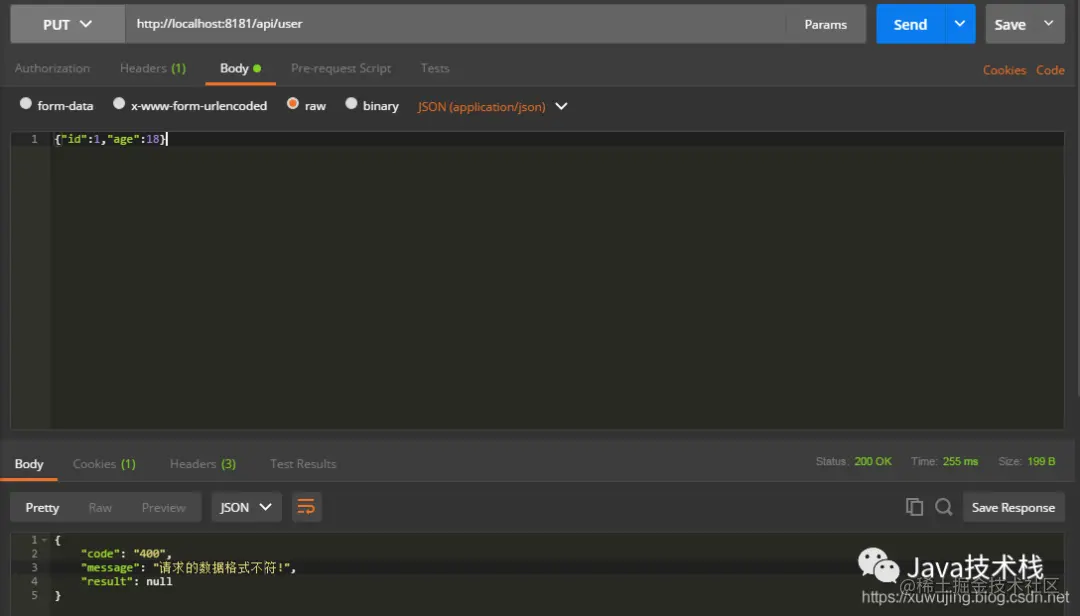Expand Save options arrow
The width and height of the screenshot is (1080, 616).
(1049, 24)
